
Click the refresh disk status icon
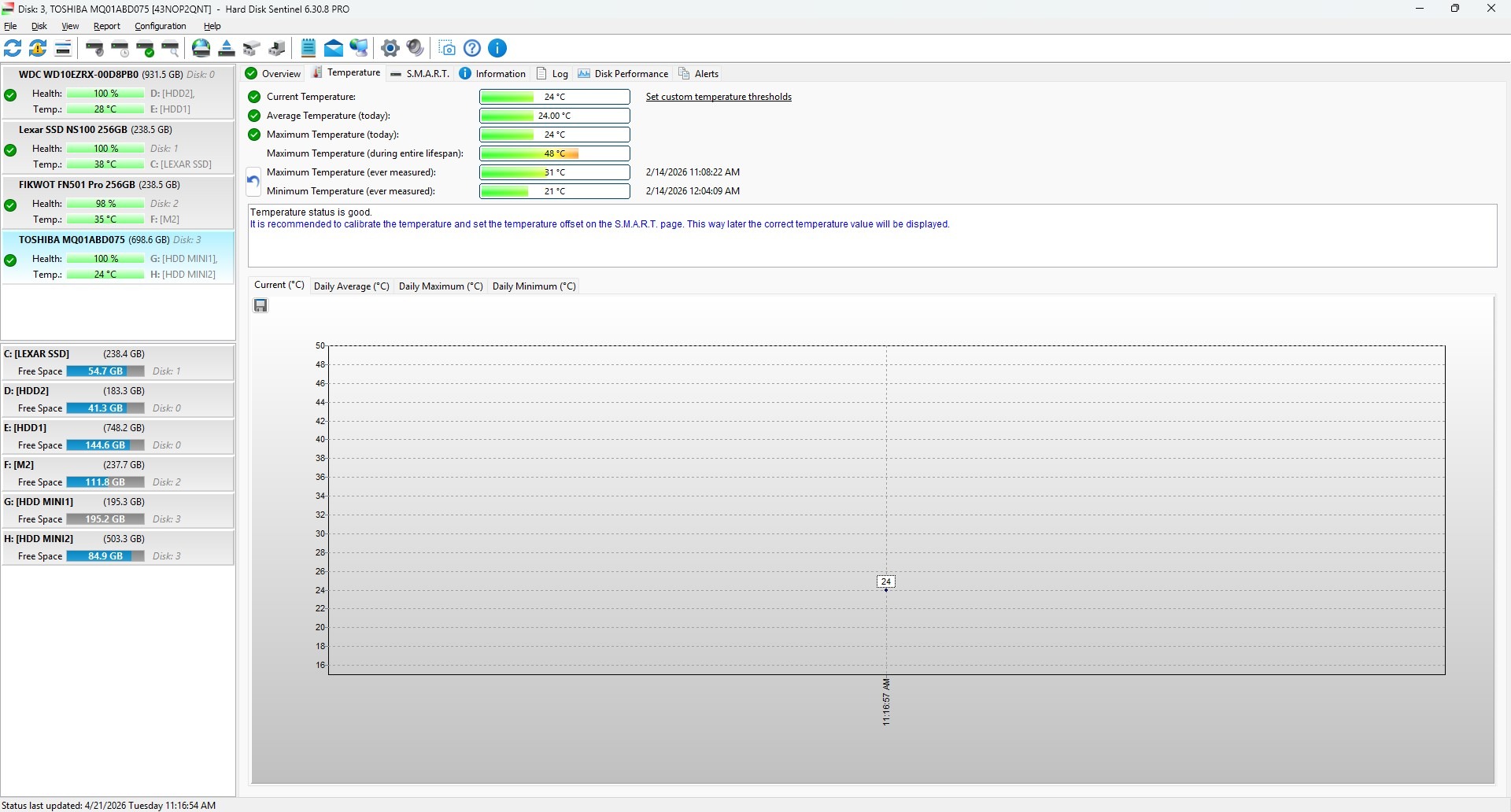pyautogui.click(x=13, y=48)
